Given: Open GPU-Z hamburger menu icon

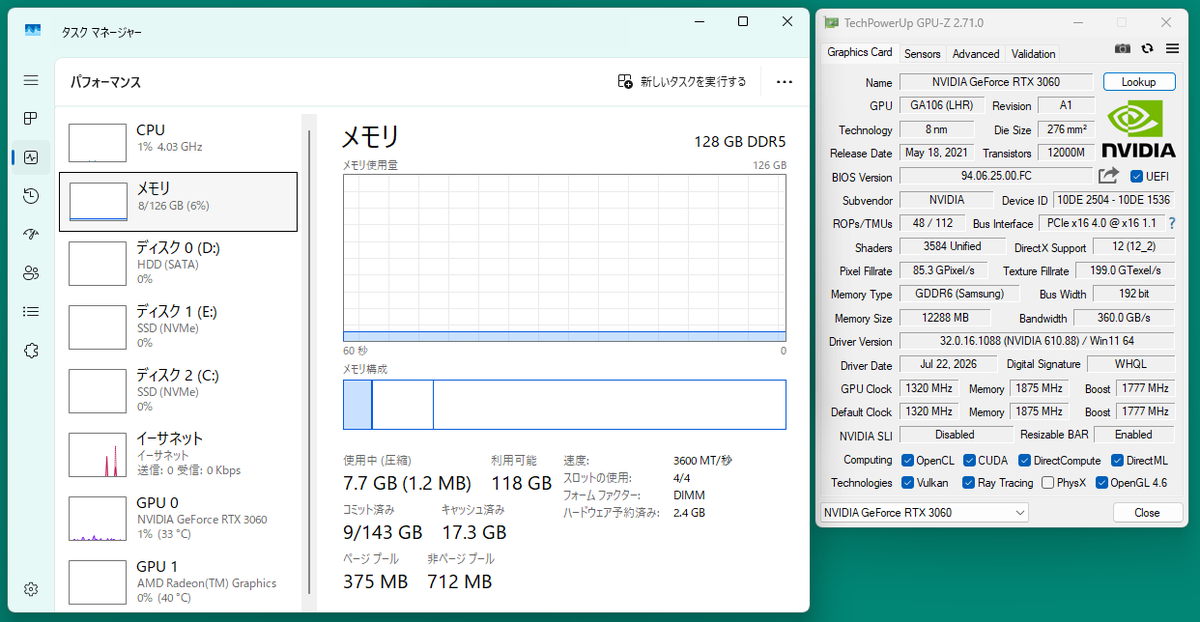Looking at the screenshot, I should click(1171, 49).
